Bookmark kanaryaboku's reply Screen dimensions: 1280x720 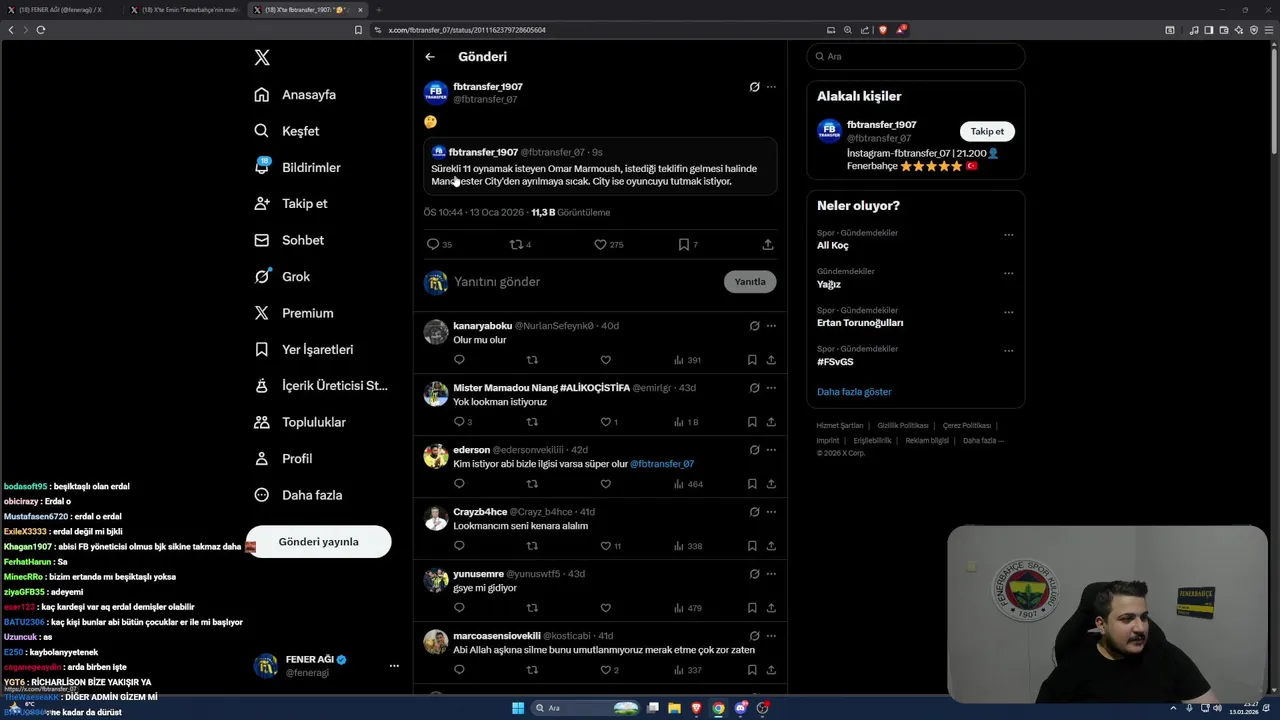point(752,360)
